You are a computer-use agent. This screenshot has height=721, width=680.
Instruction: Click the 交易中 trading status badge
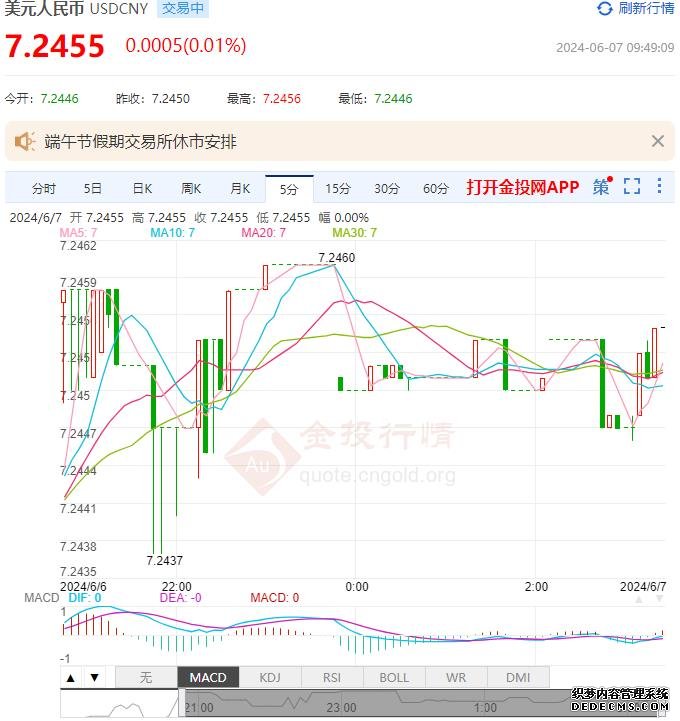pos(183,8)
